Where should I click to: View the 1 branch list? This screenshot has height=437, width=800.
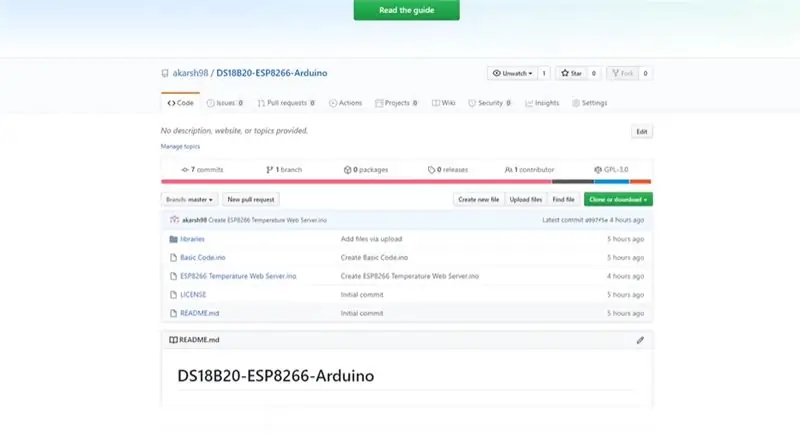(x=284, y=170)
